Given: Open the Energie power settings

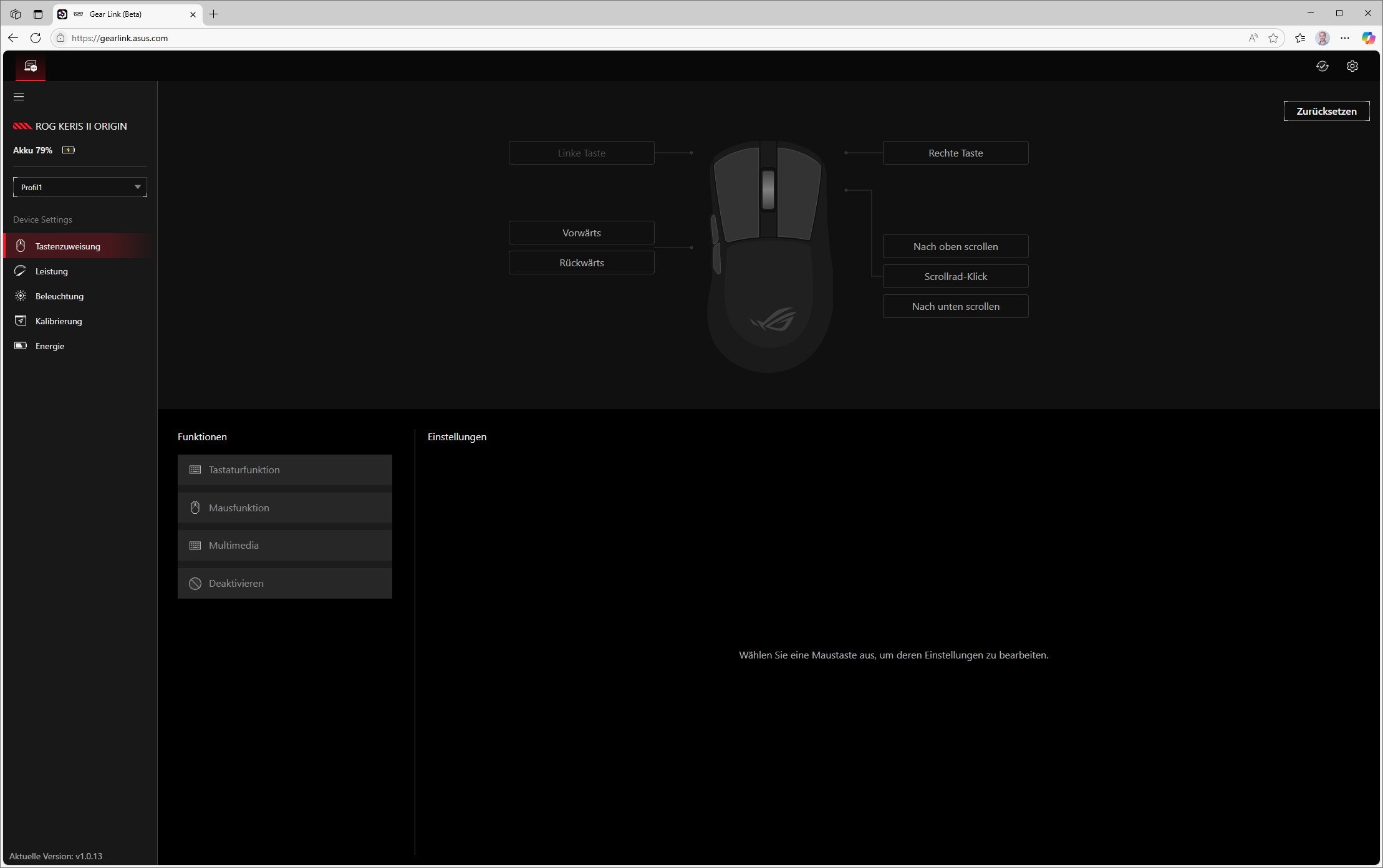Looking at the screenshot, I should pos(50,346).
